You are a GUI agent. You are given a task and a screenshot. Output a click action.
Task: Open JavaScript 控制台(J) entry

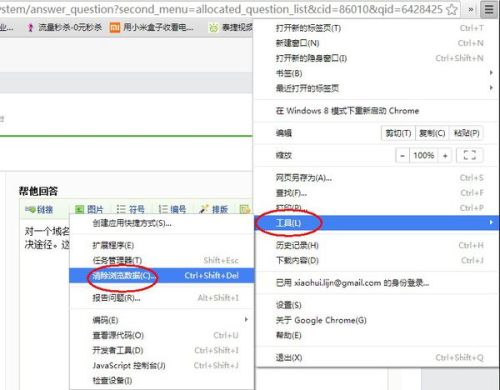(162, 366)
